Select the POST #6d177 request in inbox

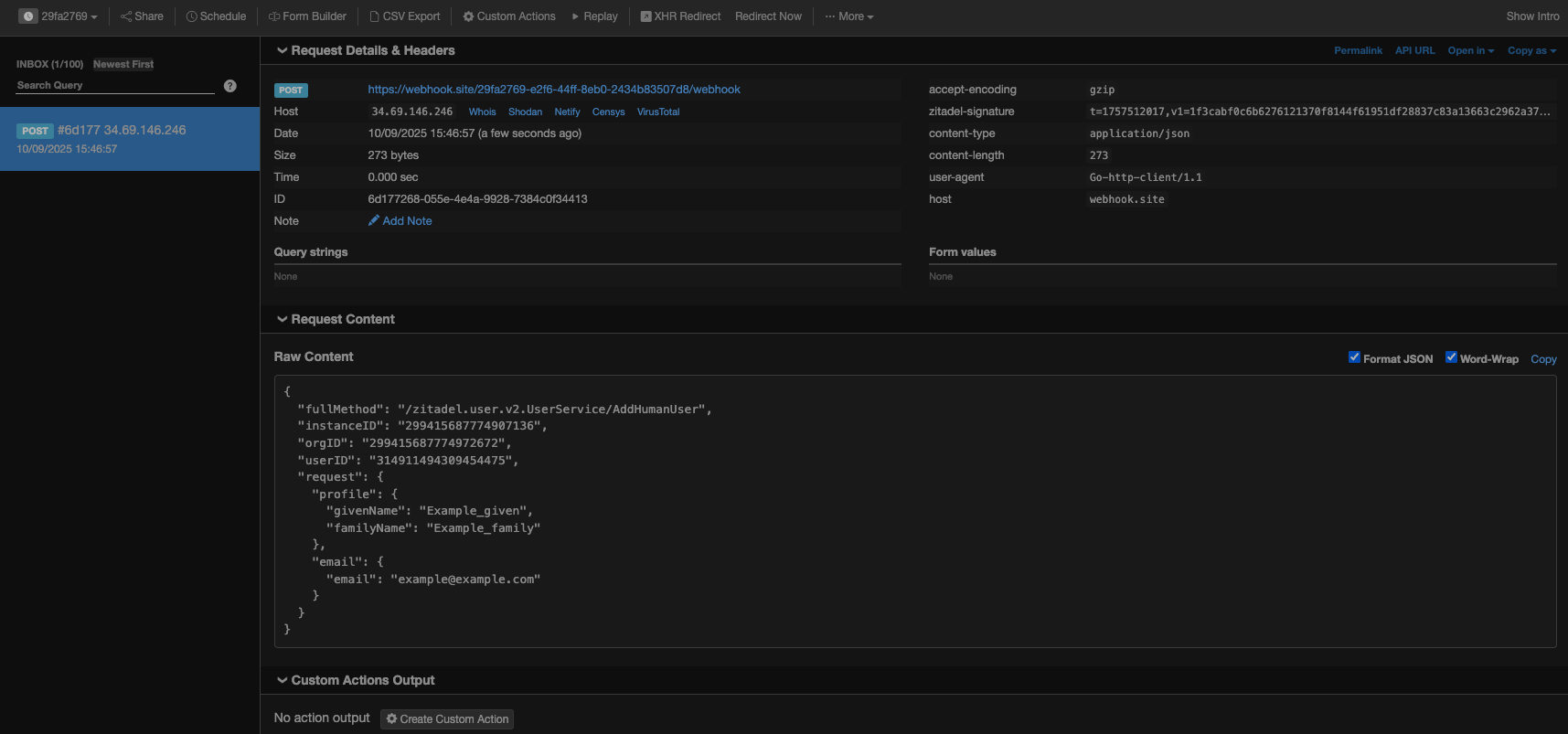click(x=129, y=139)
